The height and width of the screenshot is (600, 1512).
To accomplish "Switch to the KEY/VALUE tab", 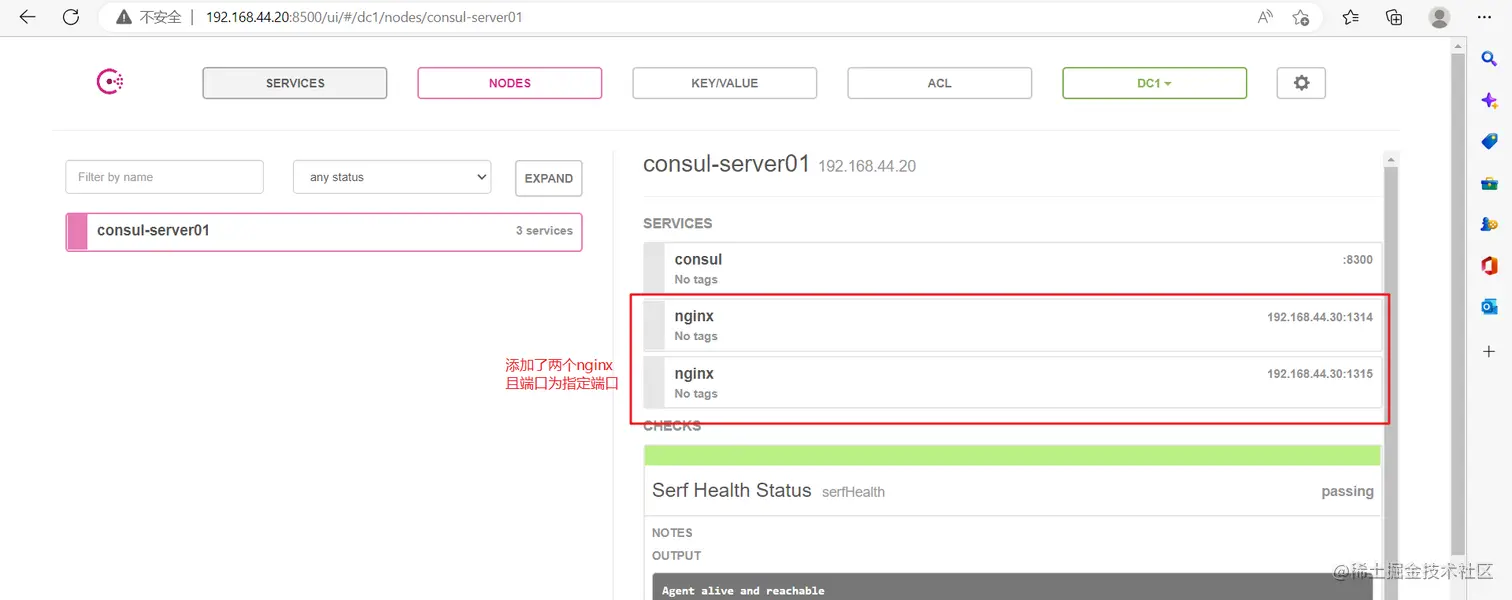I will [x=724, y=83].
